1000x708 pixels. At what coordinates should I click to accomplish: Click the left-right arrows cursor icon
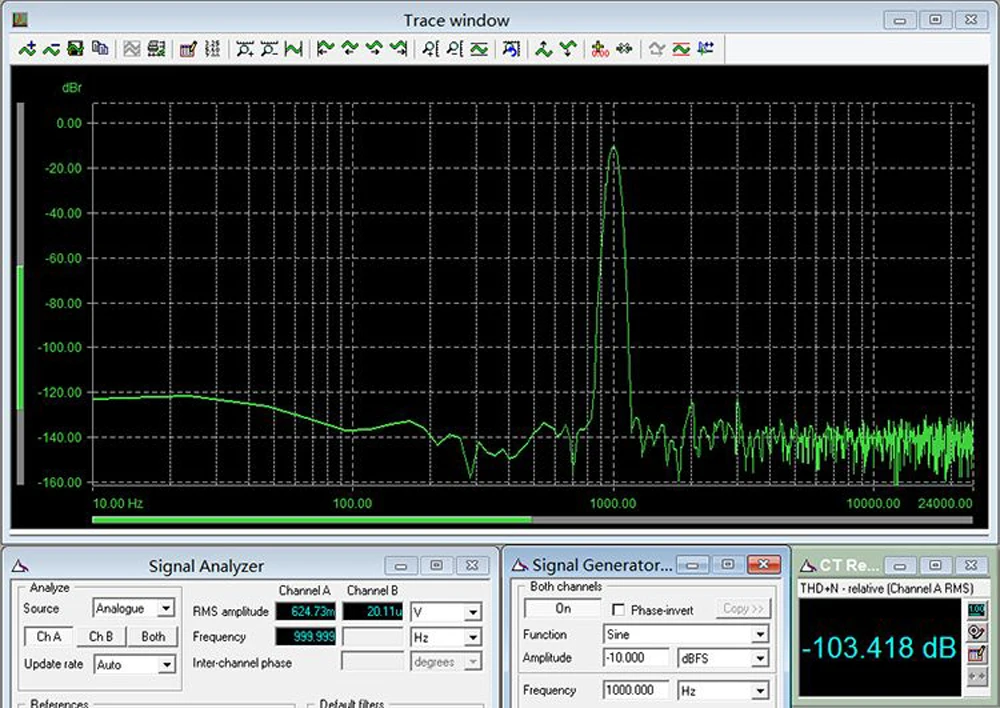click(624, 48)
